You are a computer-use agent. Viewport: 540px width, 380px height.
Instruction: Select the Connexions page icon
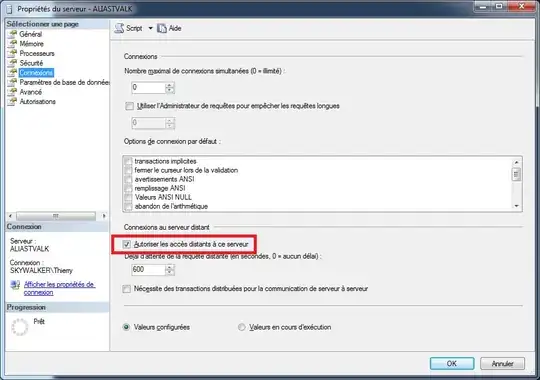click(12, 72)
